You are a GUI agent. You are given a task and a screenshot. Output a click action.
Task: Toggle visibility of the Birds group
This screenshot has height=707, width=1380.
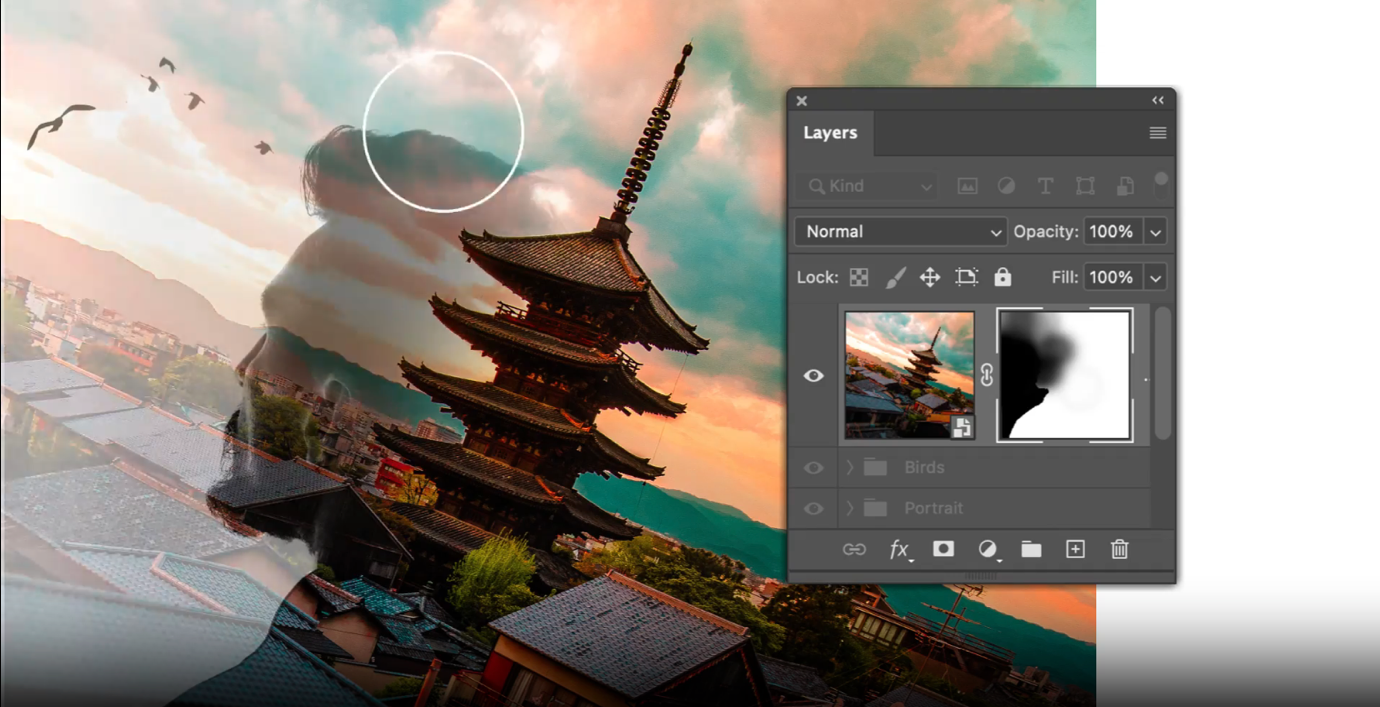[x=813, y=467]
